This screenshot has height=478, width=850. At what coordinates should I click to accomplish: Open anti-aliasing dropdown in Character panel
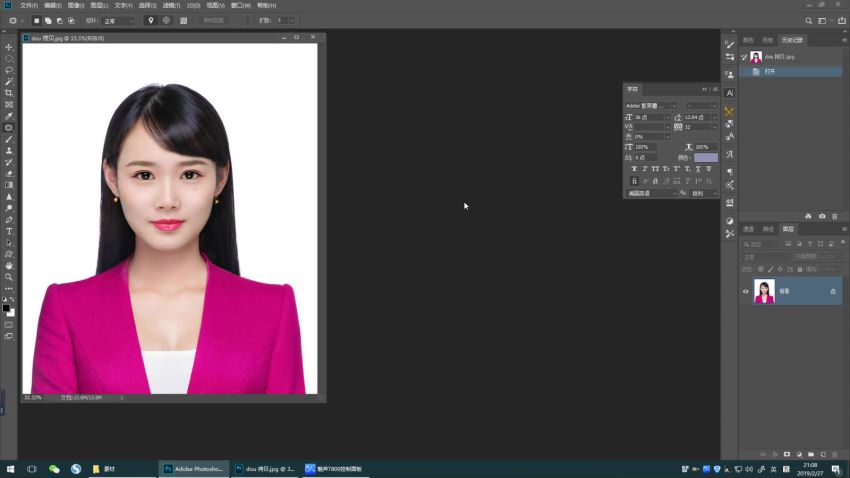(x=704, y=193)
